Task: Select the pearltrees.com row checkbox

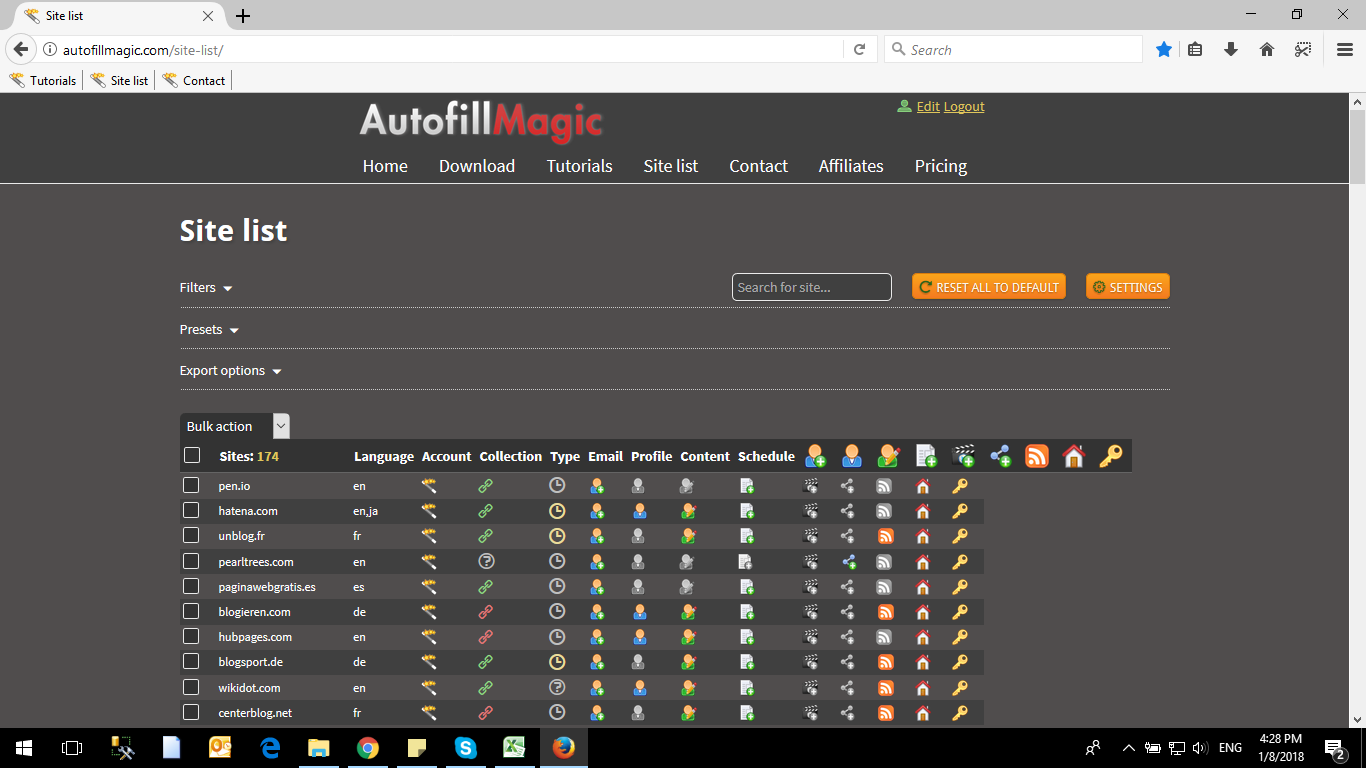Action: pos(191,561)
